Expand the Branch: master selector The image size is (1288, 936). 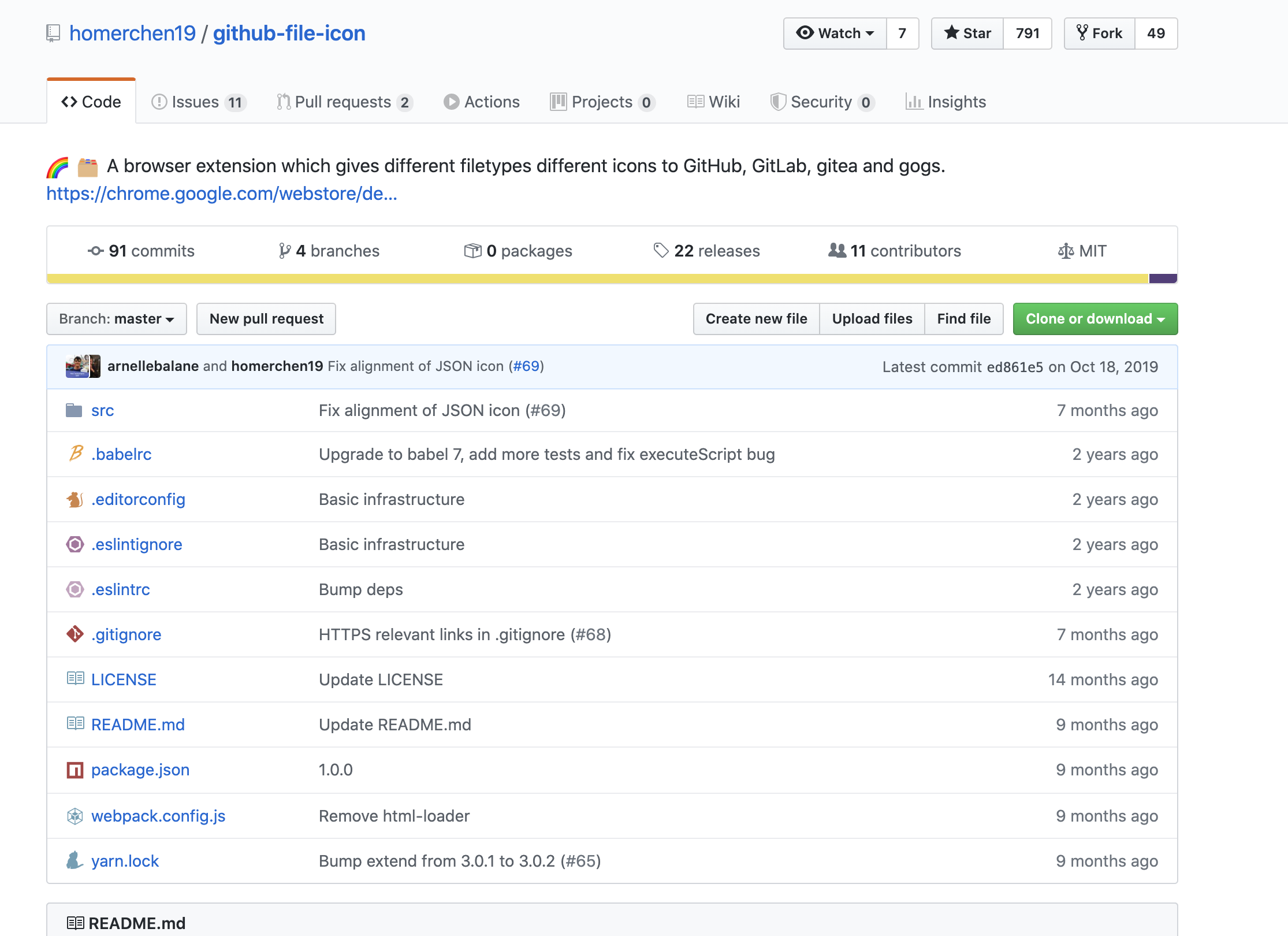[x=117, y=319]
